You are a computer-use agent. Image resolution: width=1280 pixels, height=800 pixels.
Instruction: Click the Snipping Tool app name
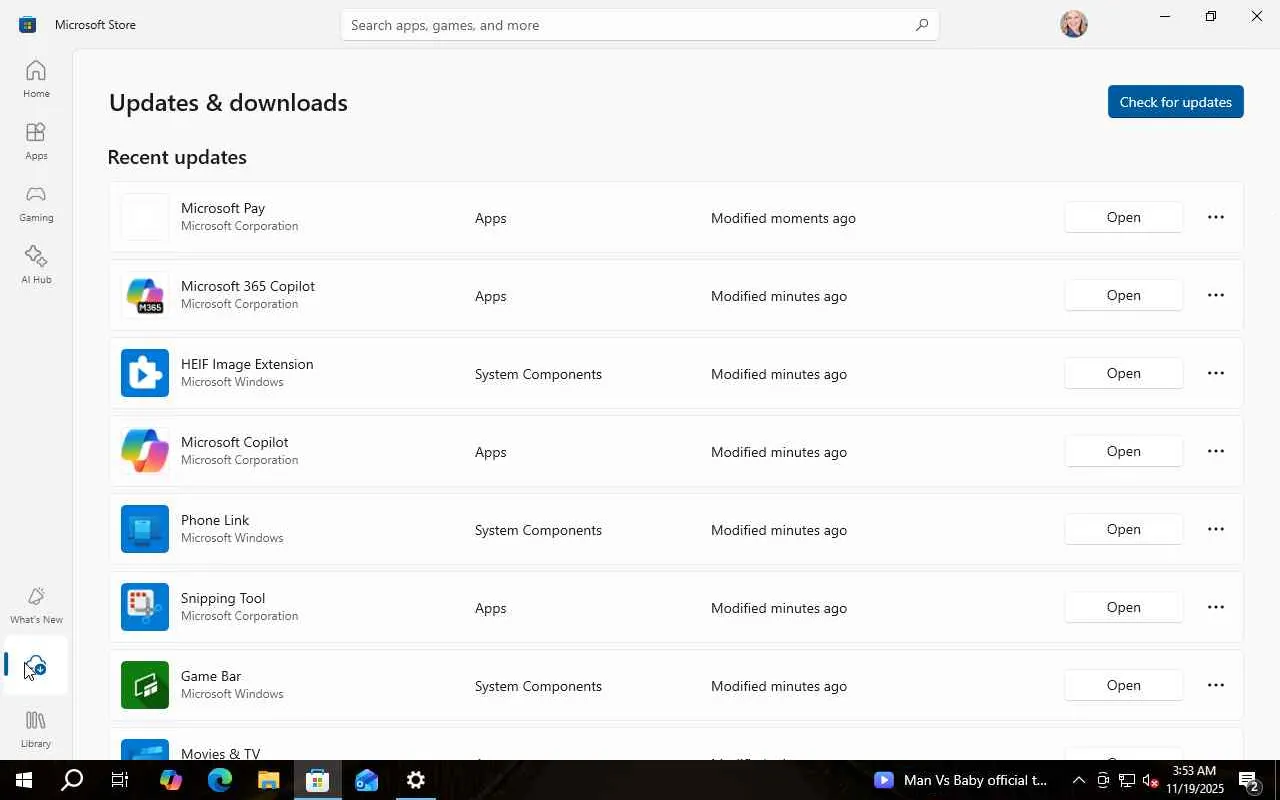tap(223, 598)
